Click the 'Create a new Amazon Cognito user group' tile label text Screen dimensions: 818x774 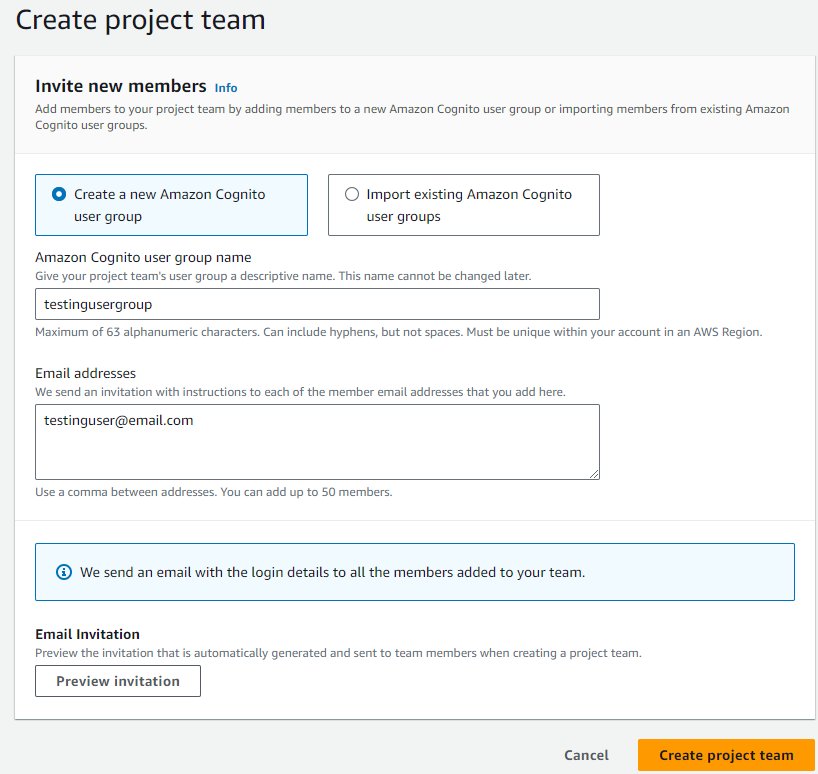[x=170, y=205]
